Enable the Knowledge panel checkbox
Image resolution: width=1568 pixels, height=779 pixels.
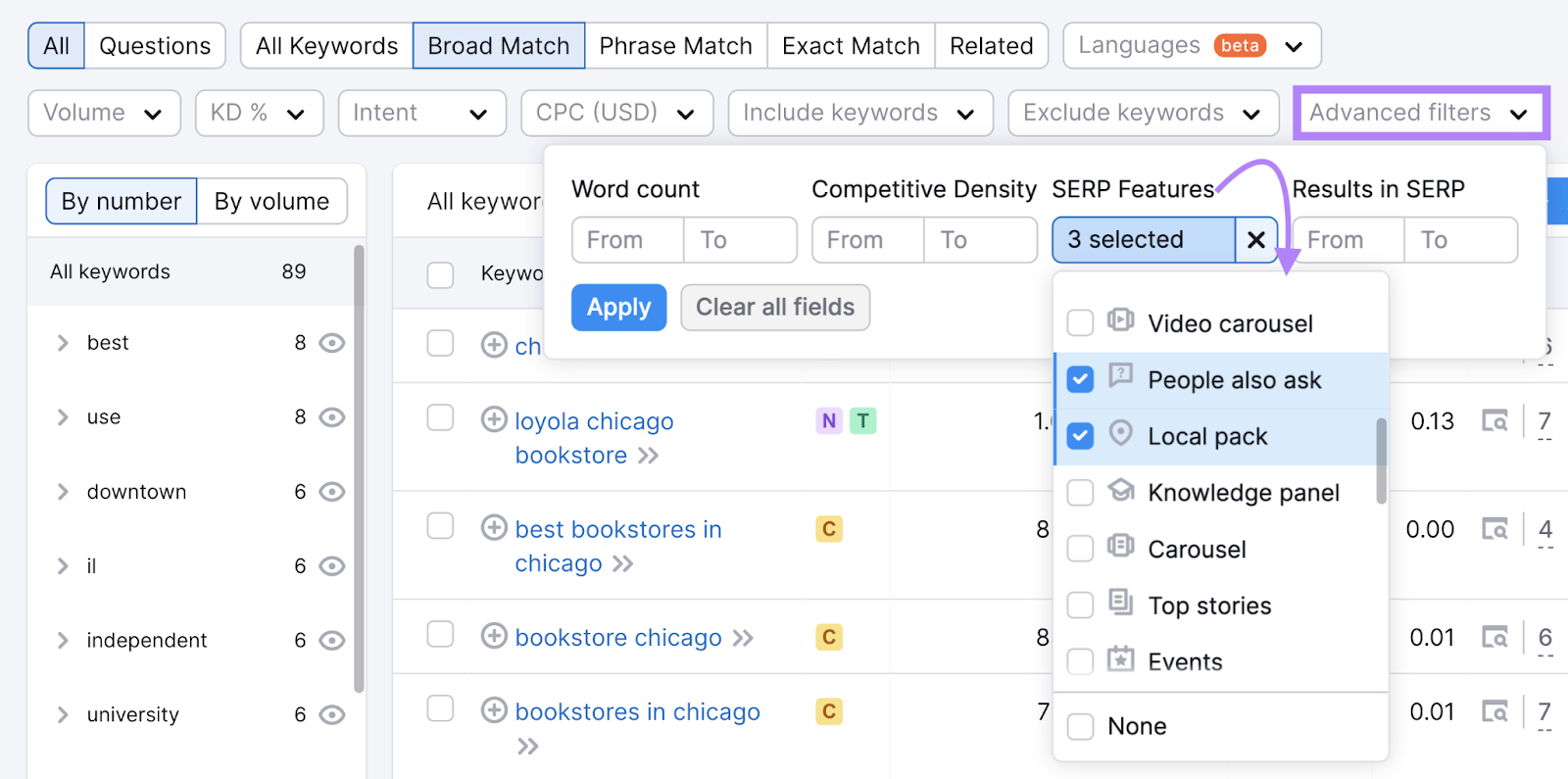click(x=1080, y=493)
